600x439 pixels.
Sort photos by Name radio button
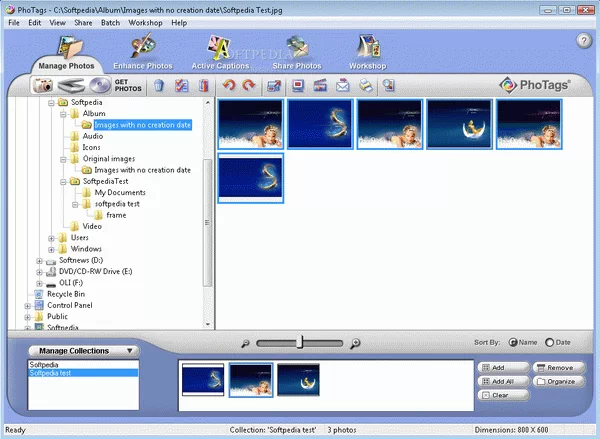[x=515, y=342]
